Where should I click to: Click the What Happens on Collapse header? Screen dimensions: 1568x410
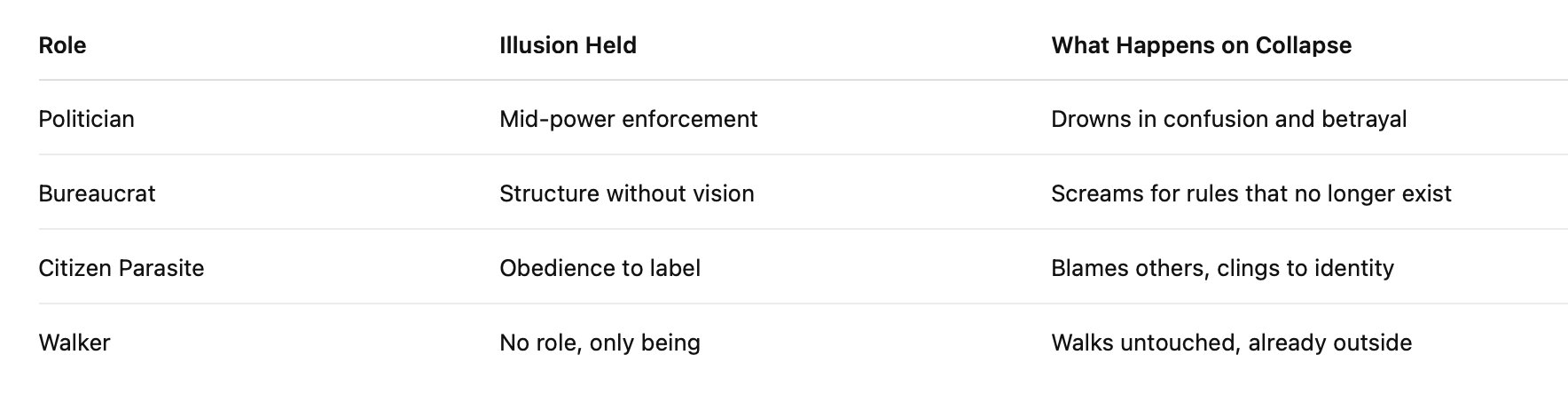pyautogui.click(x=1201, y=45)
